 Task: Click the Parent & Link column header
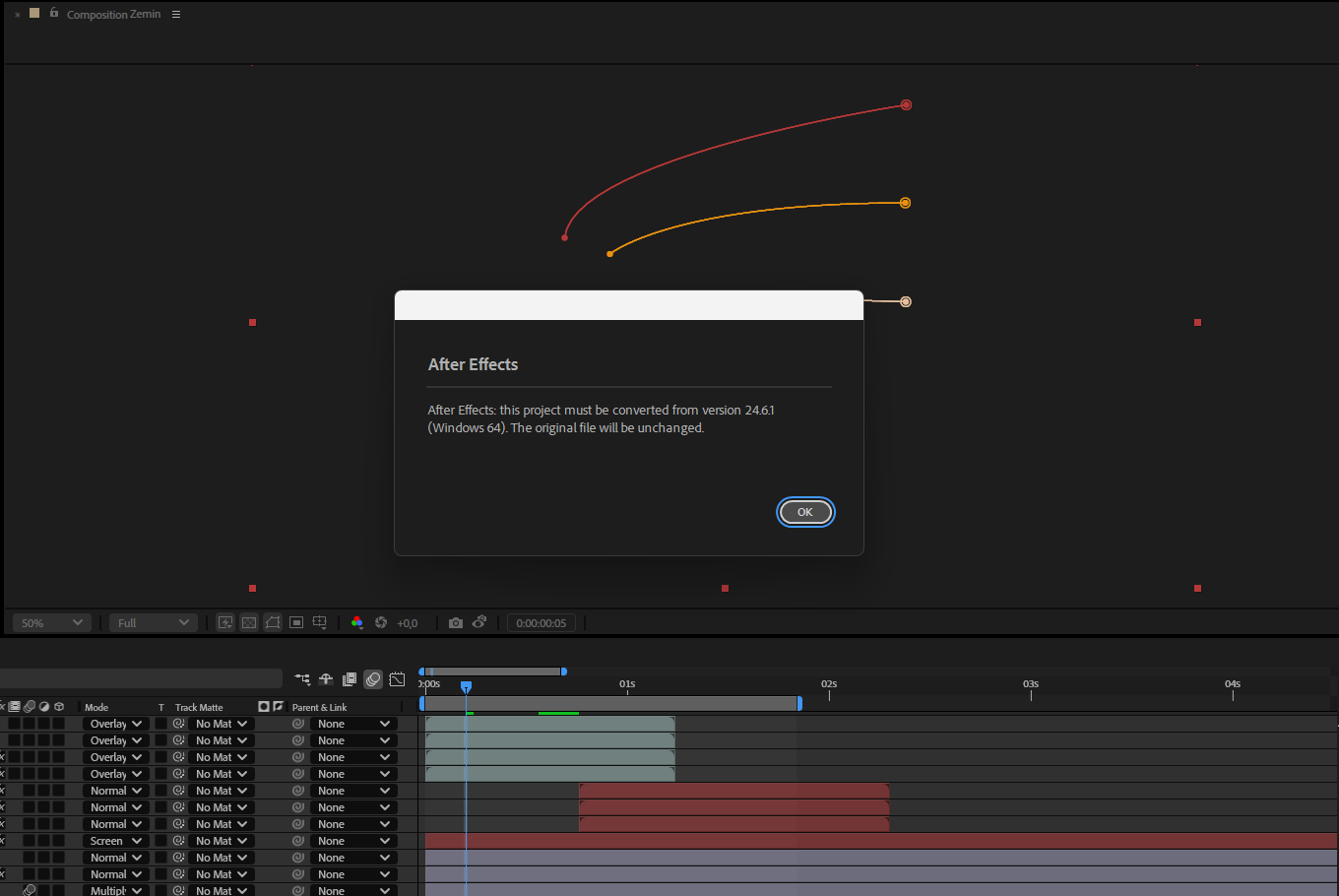[319, 707]
